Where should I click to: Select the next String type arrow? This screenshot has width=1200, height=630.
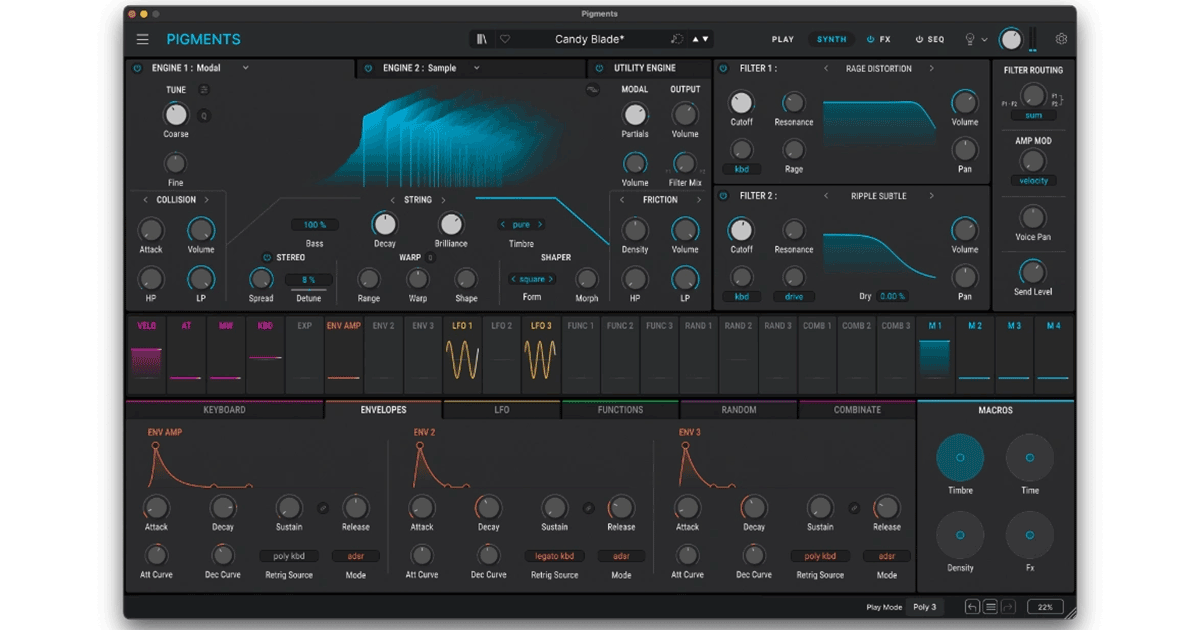click(x=442, y=200)
